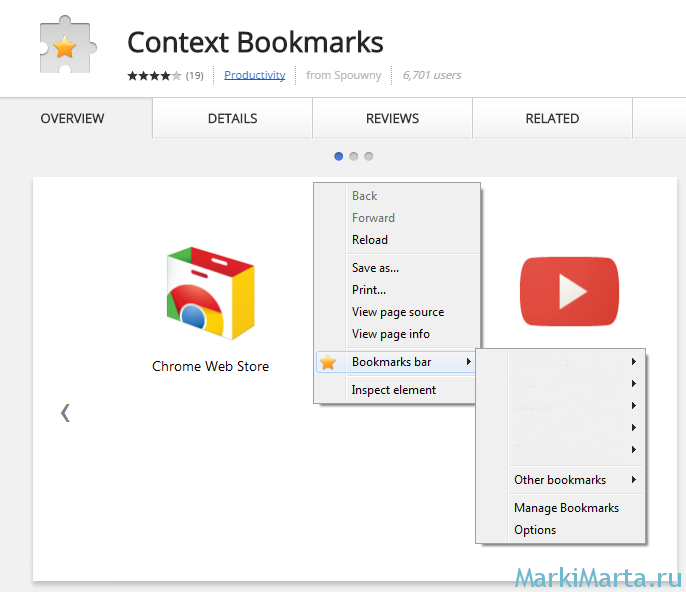Click the Context Bookmarks puzzle piece icon
Screen dimensions: 686x592
pyautogui.click(x=64, y=45)
